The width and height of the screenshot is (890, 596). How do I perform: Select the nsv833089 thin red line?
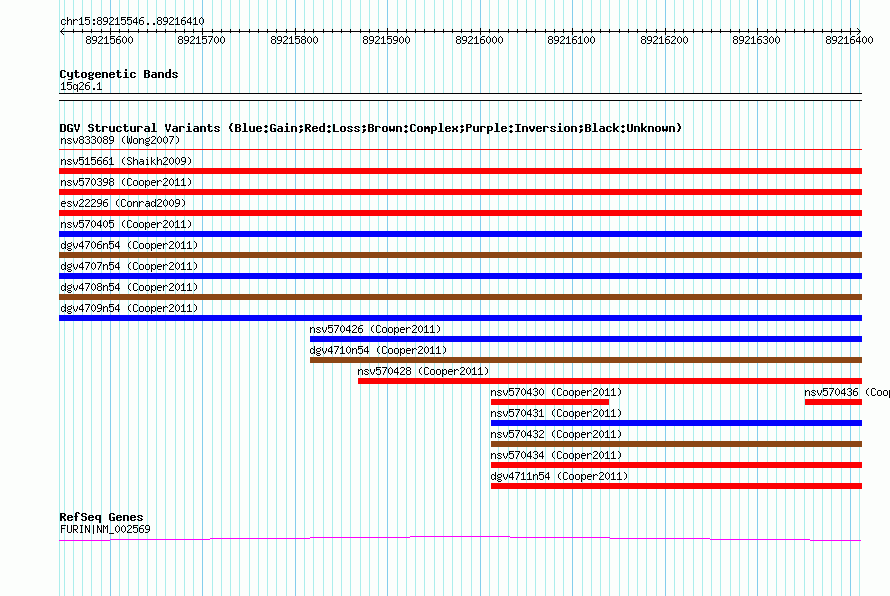[x=460, y=150]
